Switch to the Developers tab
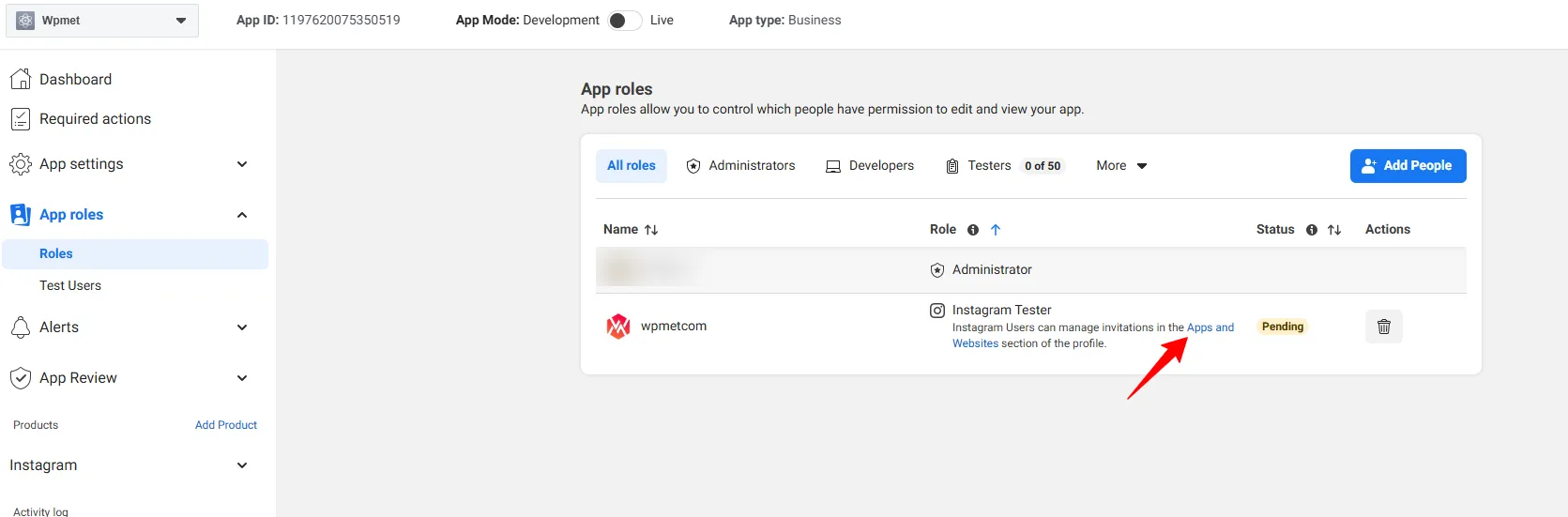 [870, 166]
